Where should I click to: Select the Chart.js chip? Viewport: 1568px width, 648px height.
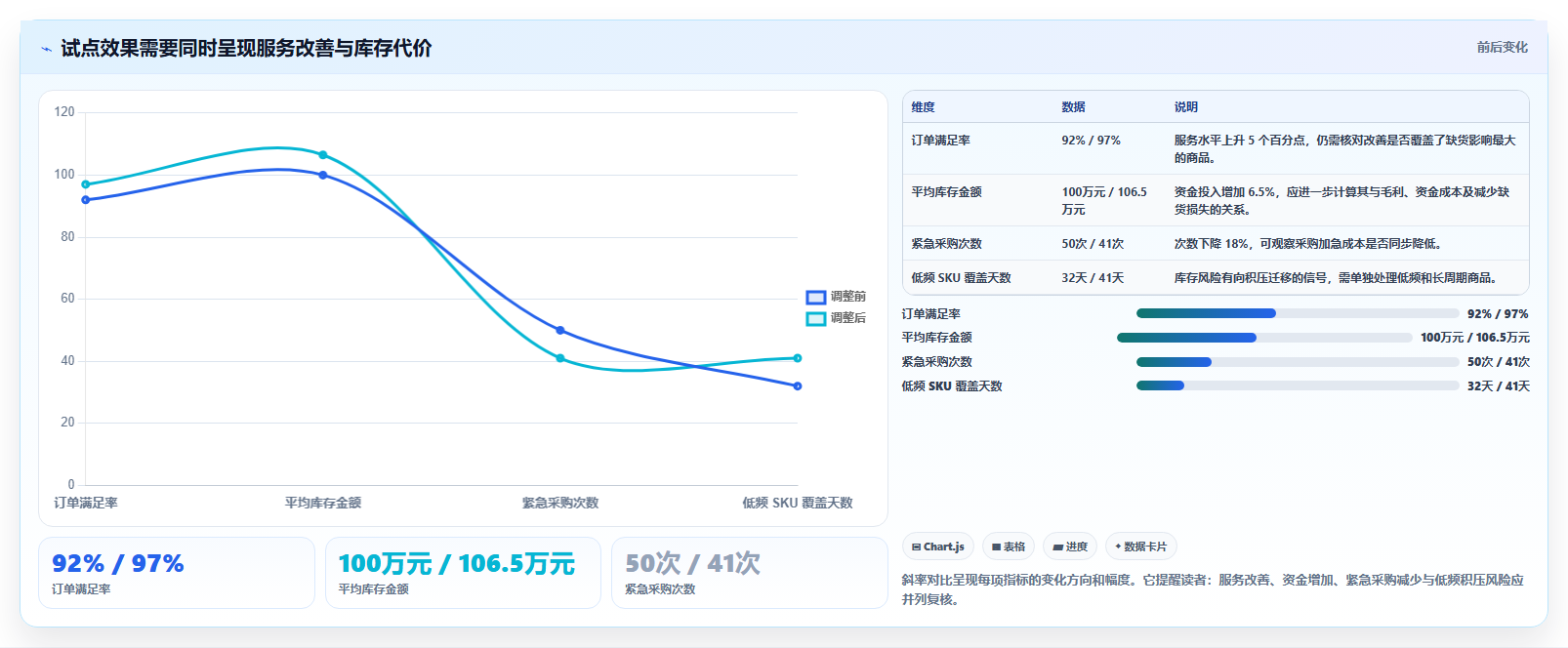pos(938,547)
